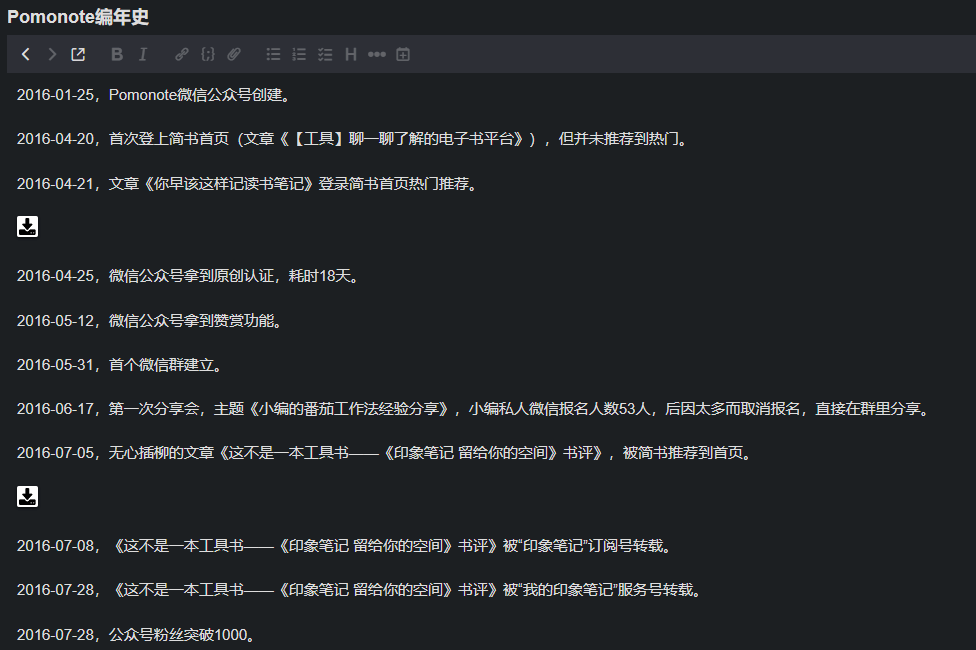Insert a hyperlink
Screen dimensions: 976x650
click(x=181, y=54)
